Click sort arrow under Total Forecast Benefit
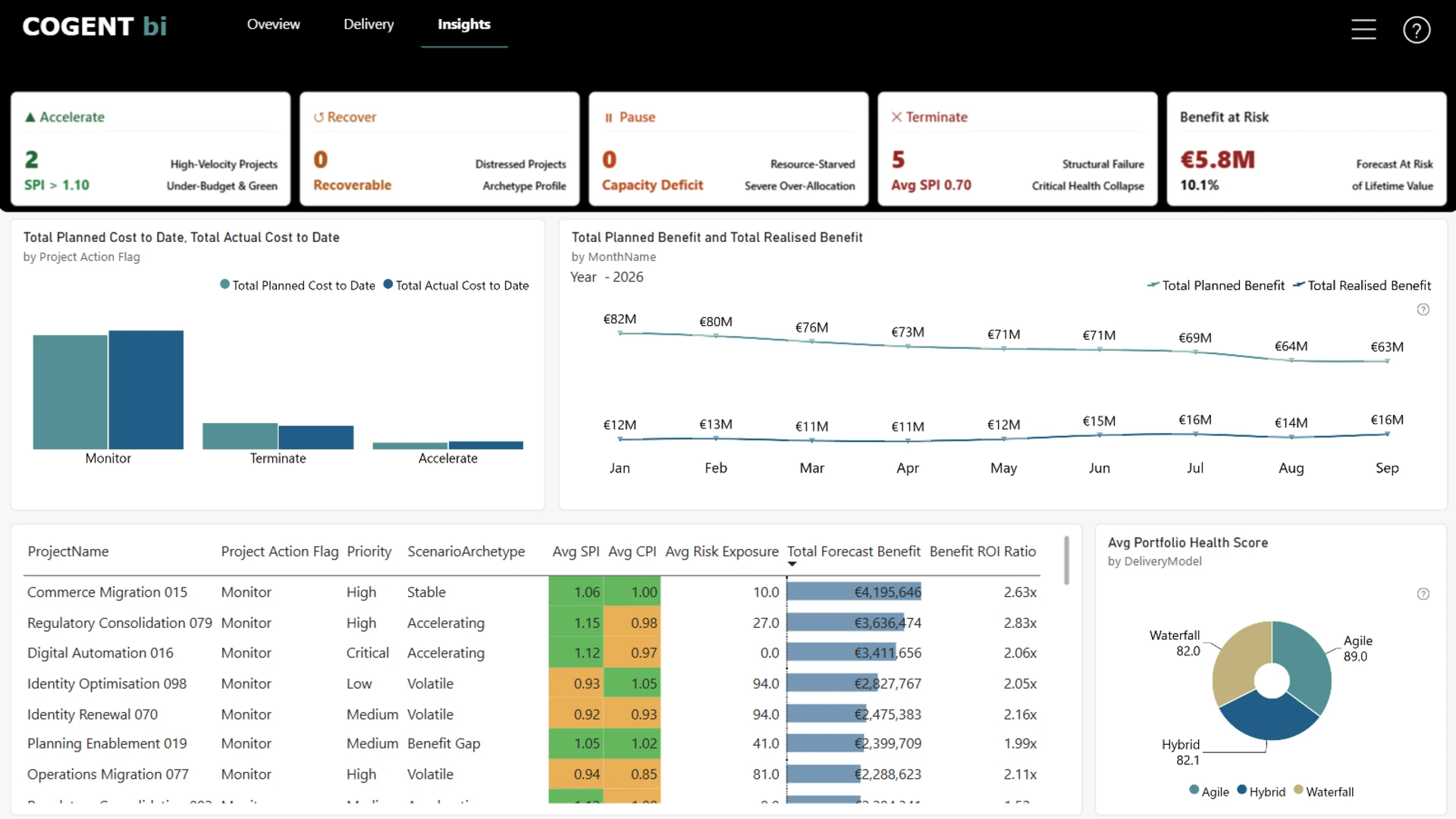Screen dimensions: 1456x819 click(x=792, y=564)
